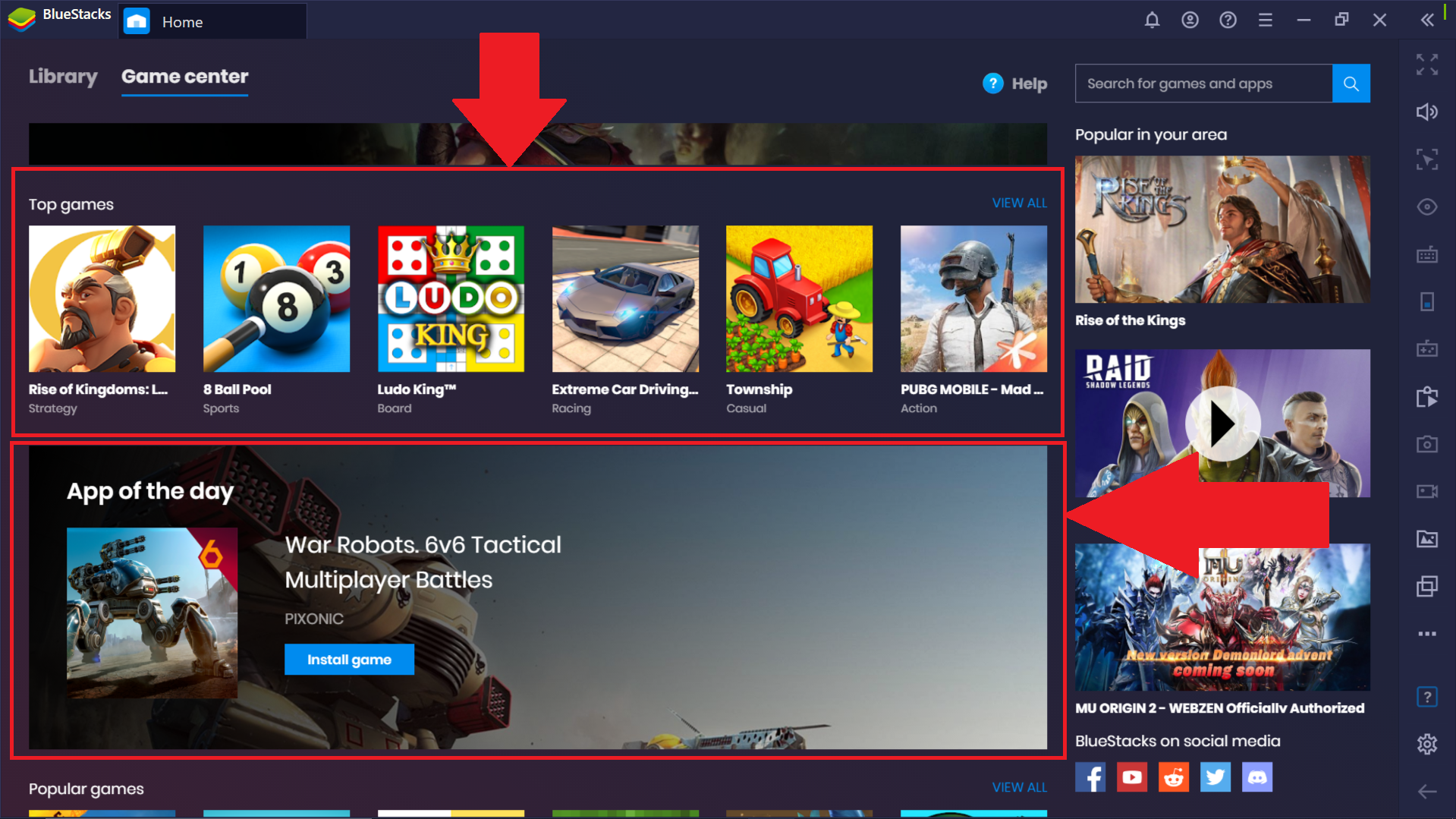Select the Home tab in title bar

pyautogui.click(x=213, y=21)
